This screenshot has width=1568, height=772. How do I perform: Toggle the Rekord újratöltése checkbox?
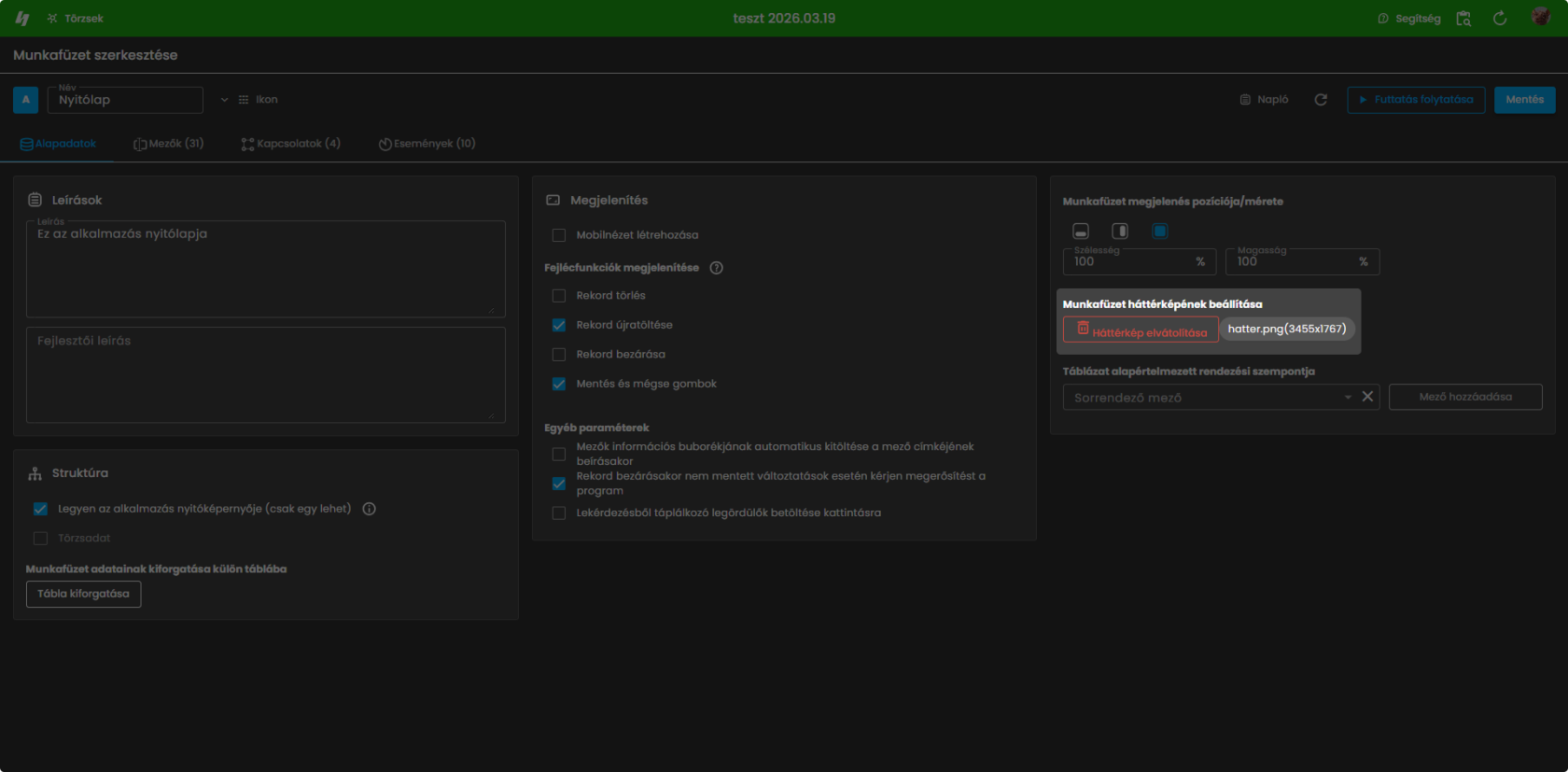(x=559, y=325)
